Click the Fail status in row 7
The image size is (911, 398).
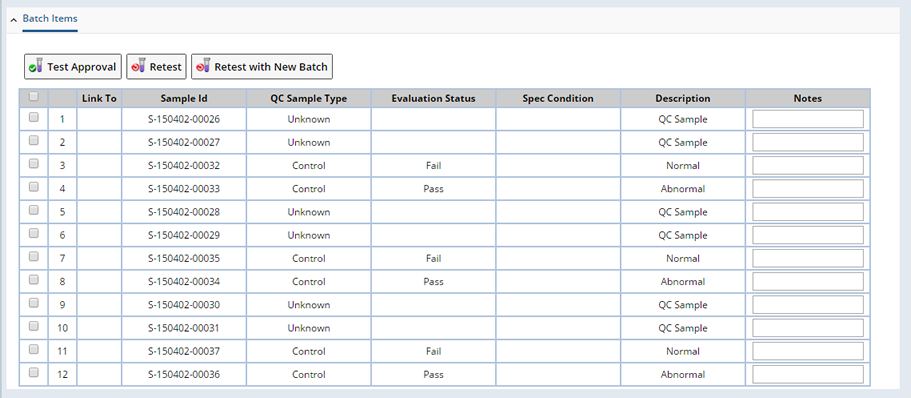point(433,259)
